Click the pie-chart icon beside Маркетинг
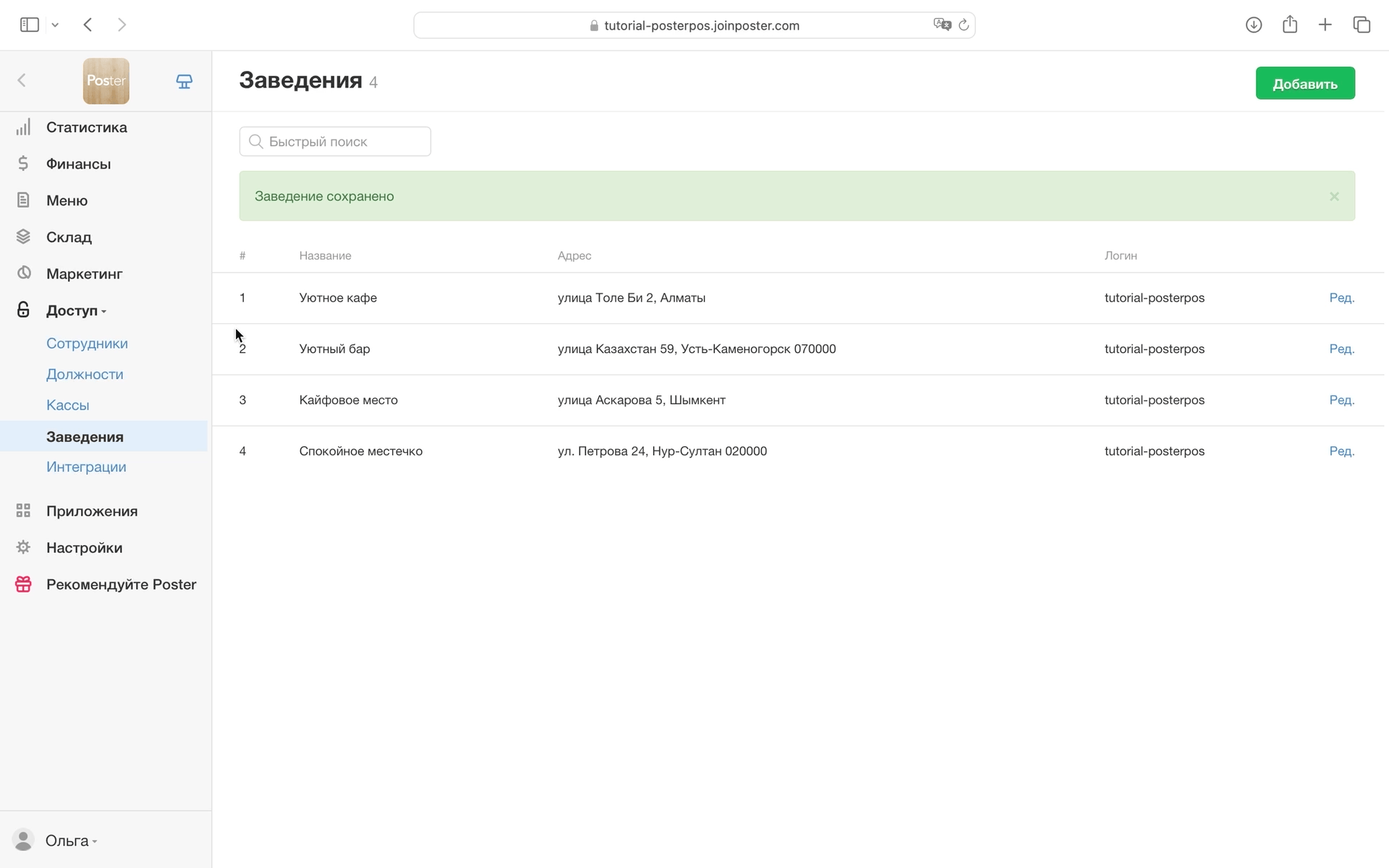 pos(23,273)
